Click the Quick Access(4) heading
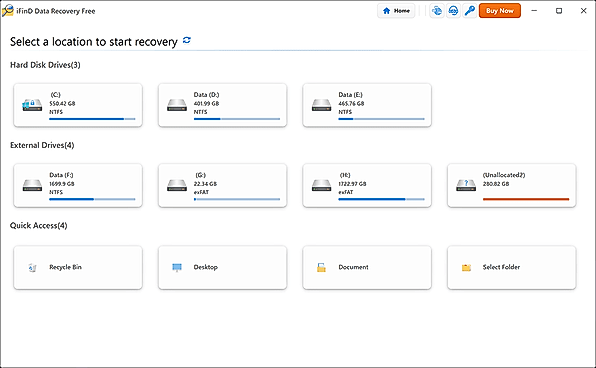The width and height of the screenshot is (596, 368). [39, 225]
